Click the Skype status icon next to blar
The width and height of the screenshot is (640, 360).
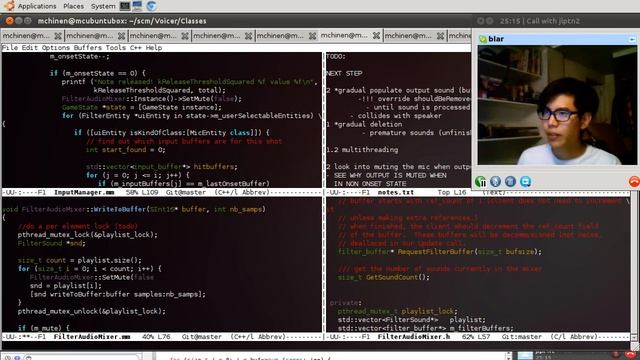tap(483, 39)
